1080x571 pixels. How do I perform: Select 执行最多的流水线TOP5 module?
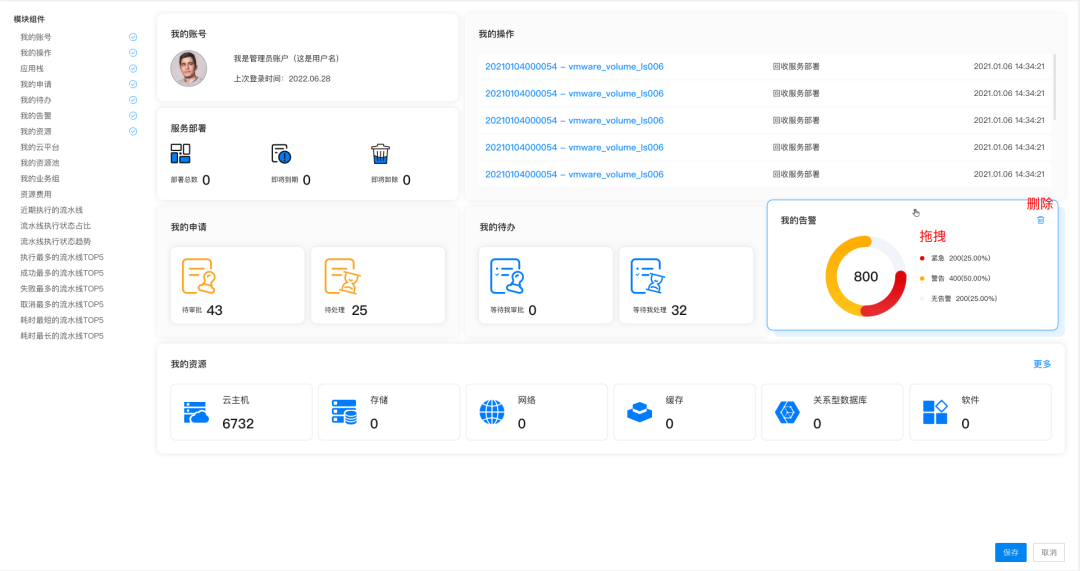pyautogui.click(x=62, y=257)
